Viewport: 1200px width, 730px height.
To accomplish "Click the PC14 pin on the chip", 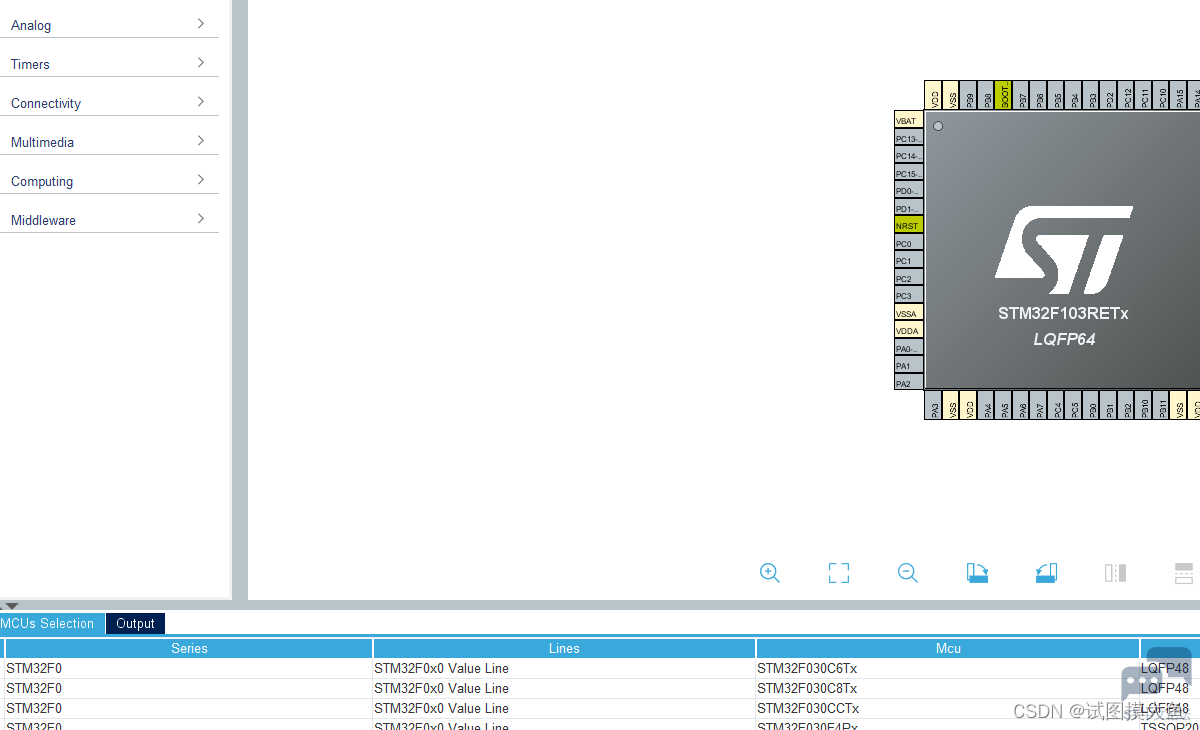I will point(909,155).
